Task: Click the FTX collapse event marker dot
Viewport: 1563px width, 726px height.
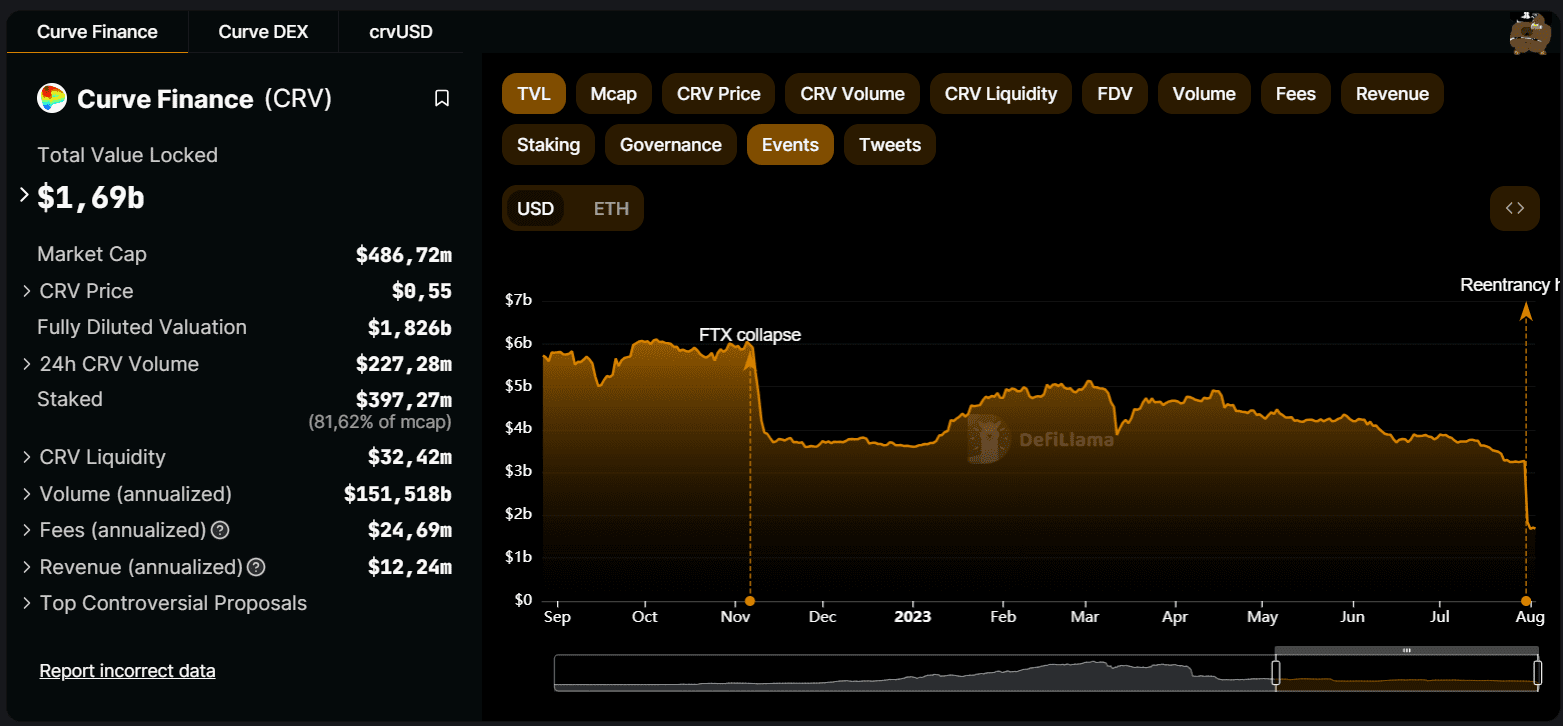Action: click(x=750, y=601)
